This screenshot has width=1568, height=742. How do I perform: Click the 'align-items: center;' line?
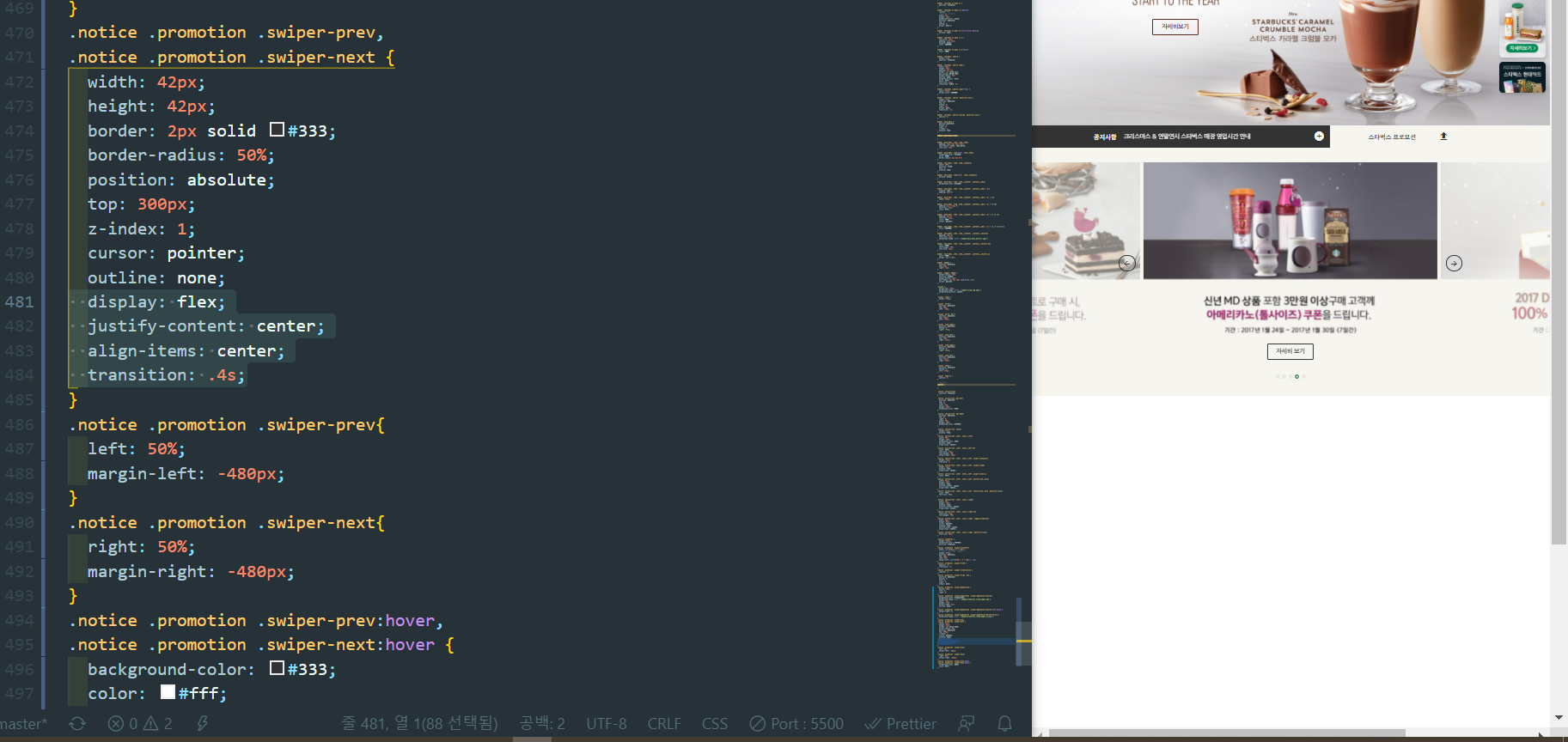pos(186,350)
